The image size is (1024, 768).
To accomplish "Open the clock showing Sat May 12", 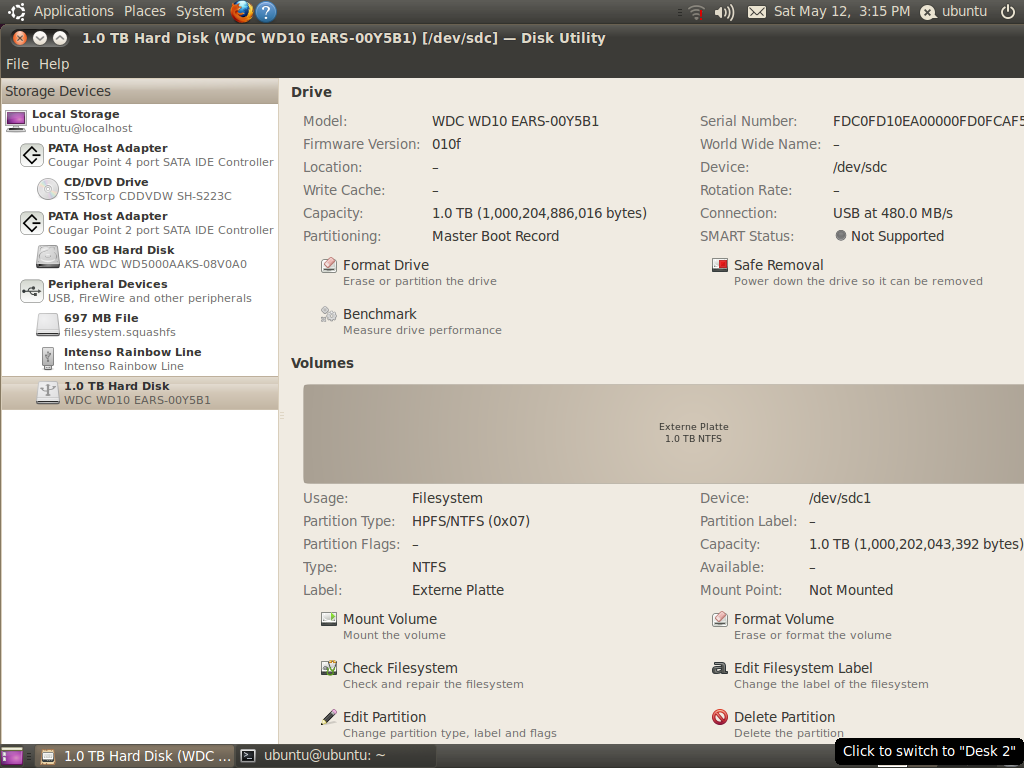I will click(842, 11).
